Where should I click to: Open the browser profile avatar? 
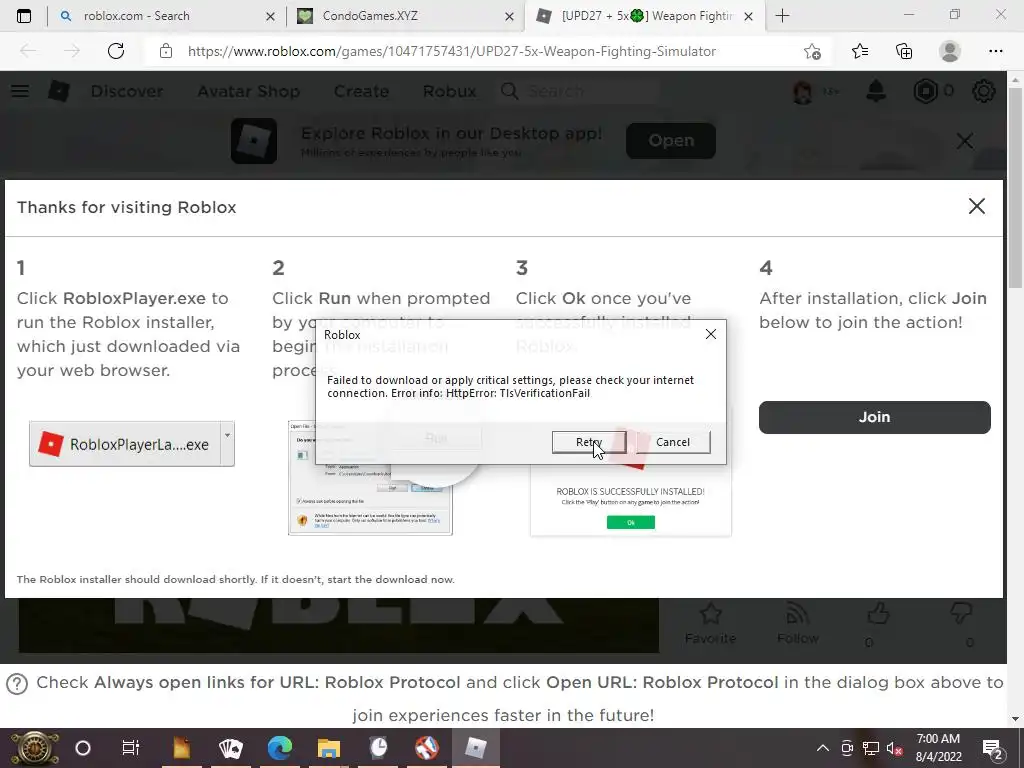[950, 51]
